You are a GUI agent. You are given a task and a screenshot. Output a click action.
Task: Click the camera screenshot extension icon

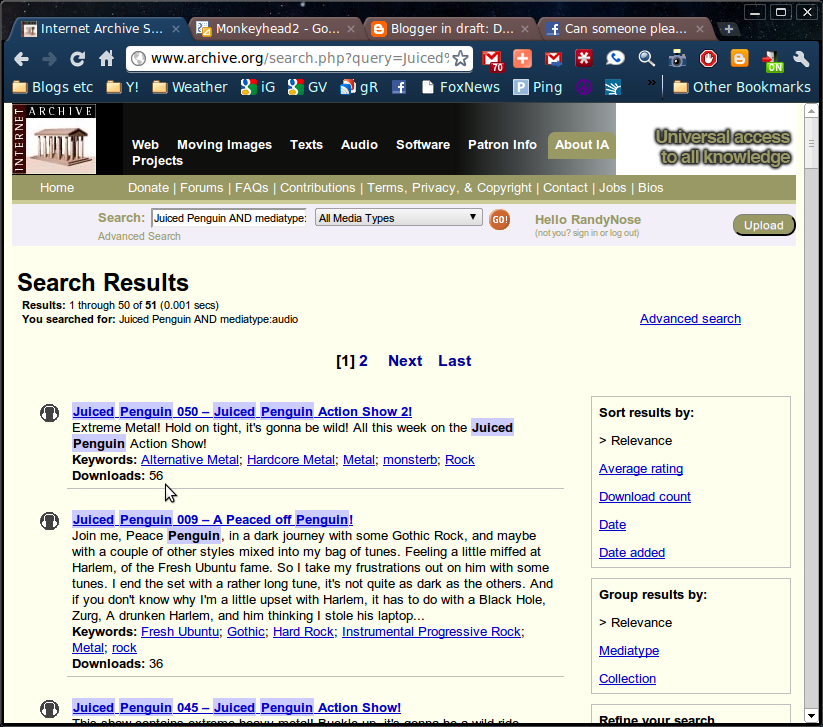tap(677, 59)
